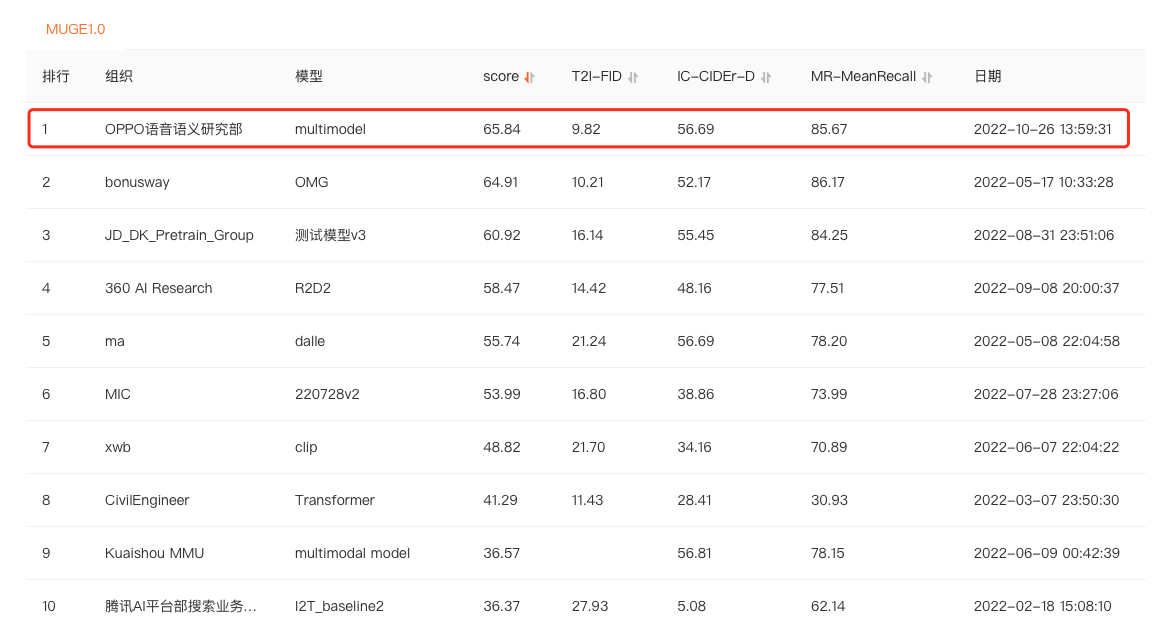The width and height of the screenshot is (1173, 629).
Task: Click the IC-CIDEr-D column sort icon
Action: pos(766,77)
